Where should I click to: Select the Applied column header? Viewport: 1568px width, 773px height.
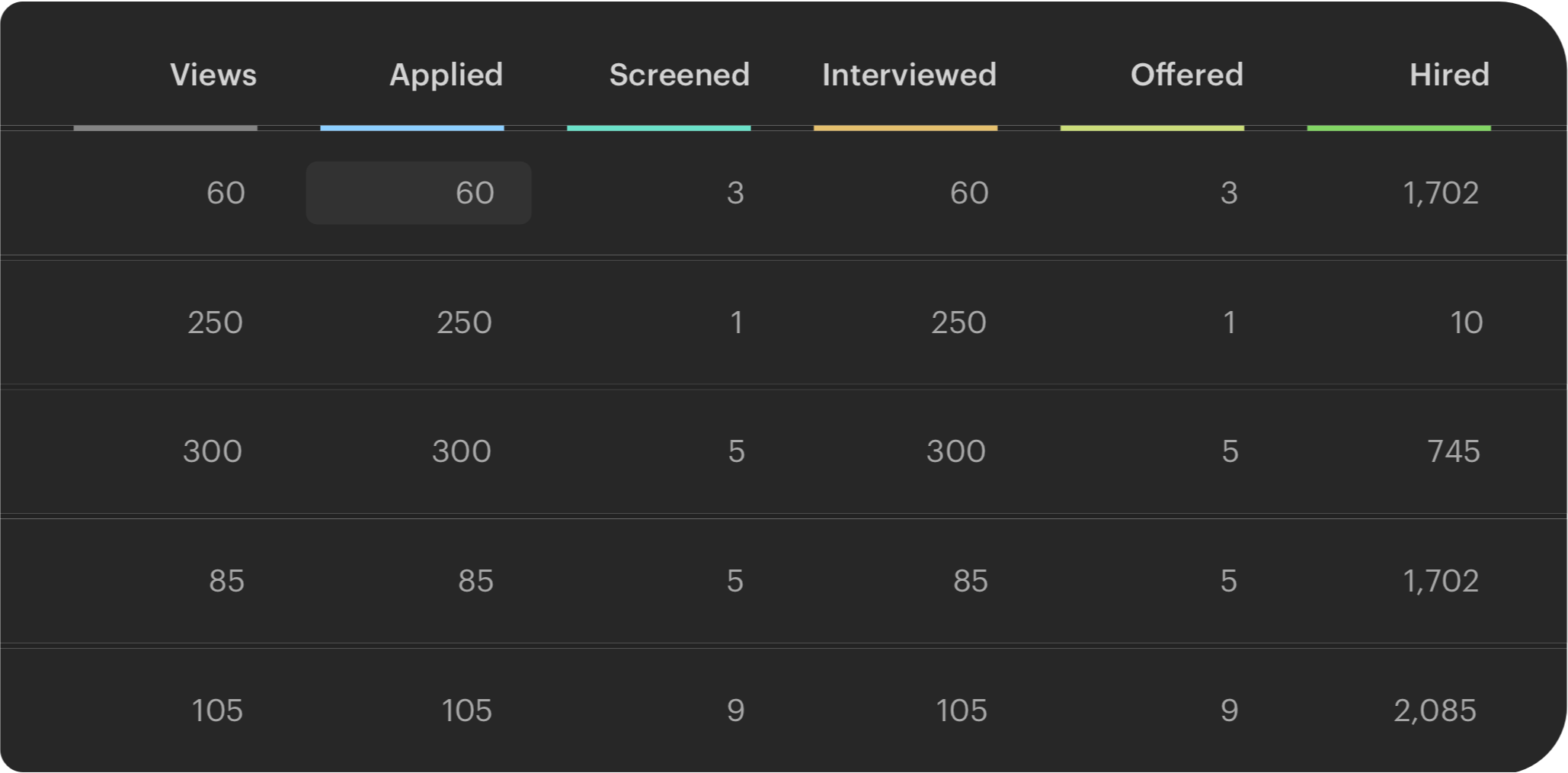[x=446, y=75]
